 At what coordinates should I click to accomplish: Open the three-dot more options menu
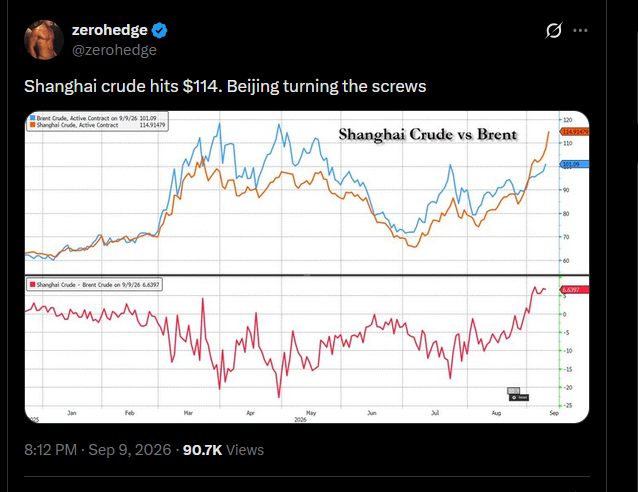coord(580,30)
